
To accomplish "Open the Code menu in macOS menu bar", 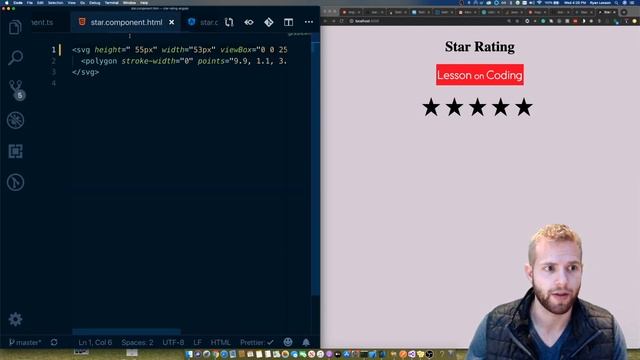I will point(18,2).
